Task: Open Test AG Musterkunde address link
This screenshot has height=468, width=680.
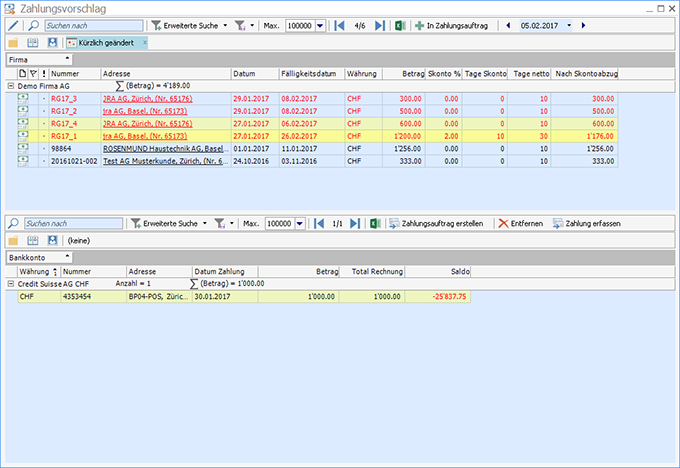Action: click(x=163, y=161)
